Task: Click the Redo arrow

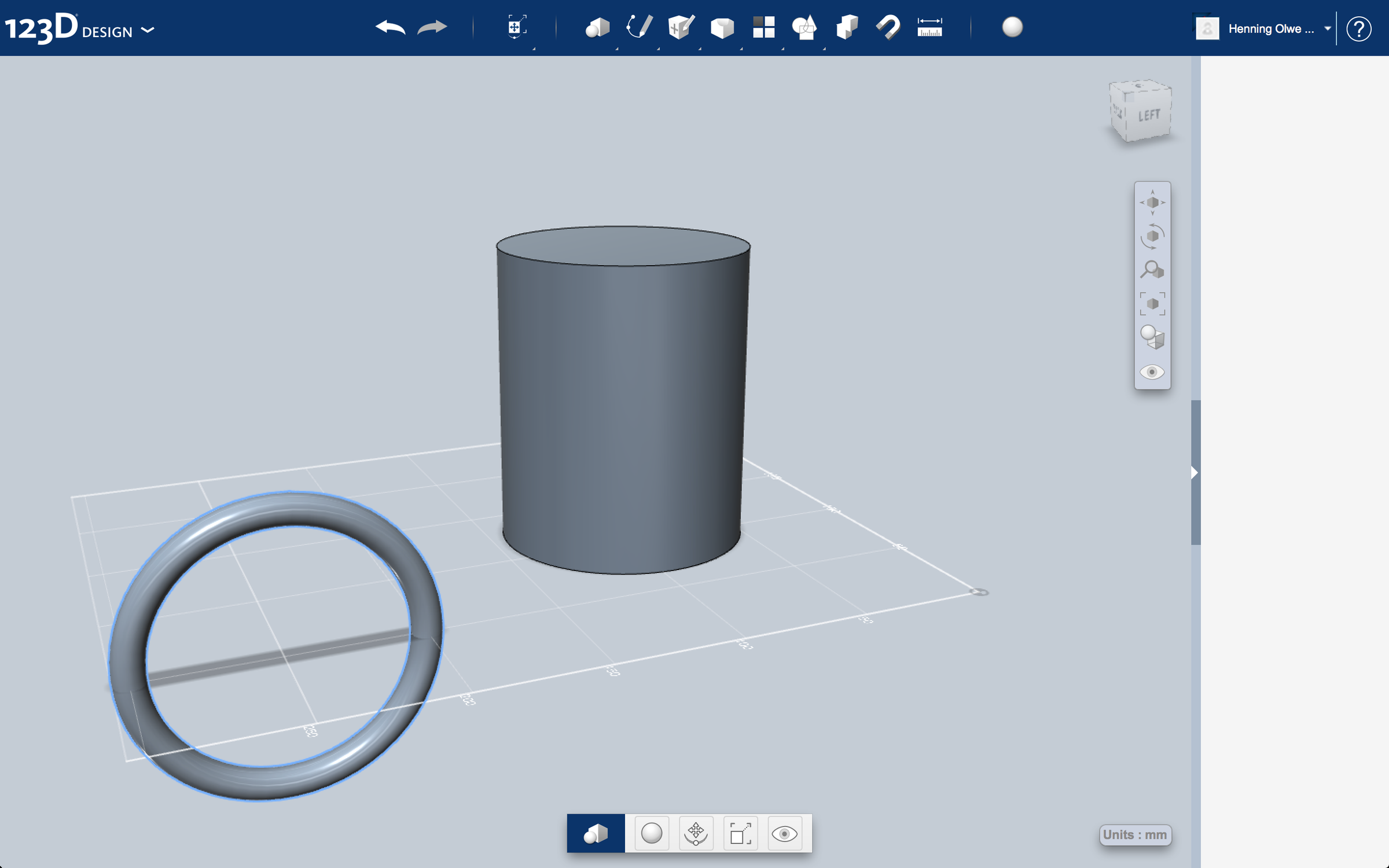Action: point(432,27)
